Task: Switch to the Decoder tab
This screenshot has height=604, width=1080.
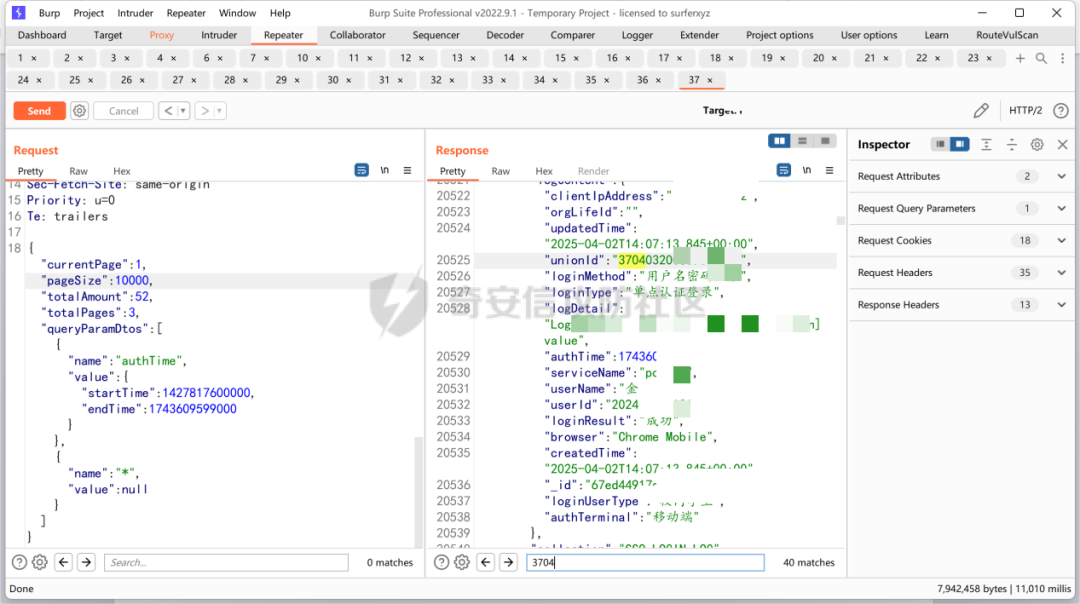Action: click(505, 35)
